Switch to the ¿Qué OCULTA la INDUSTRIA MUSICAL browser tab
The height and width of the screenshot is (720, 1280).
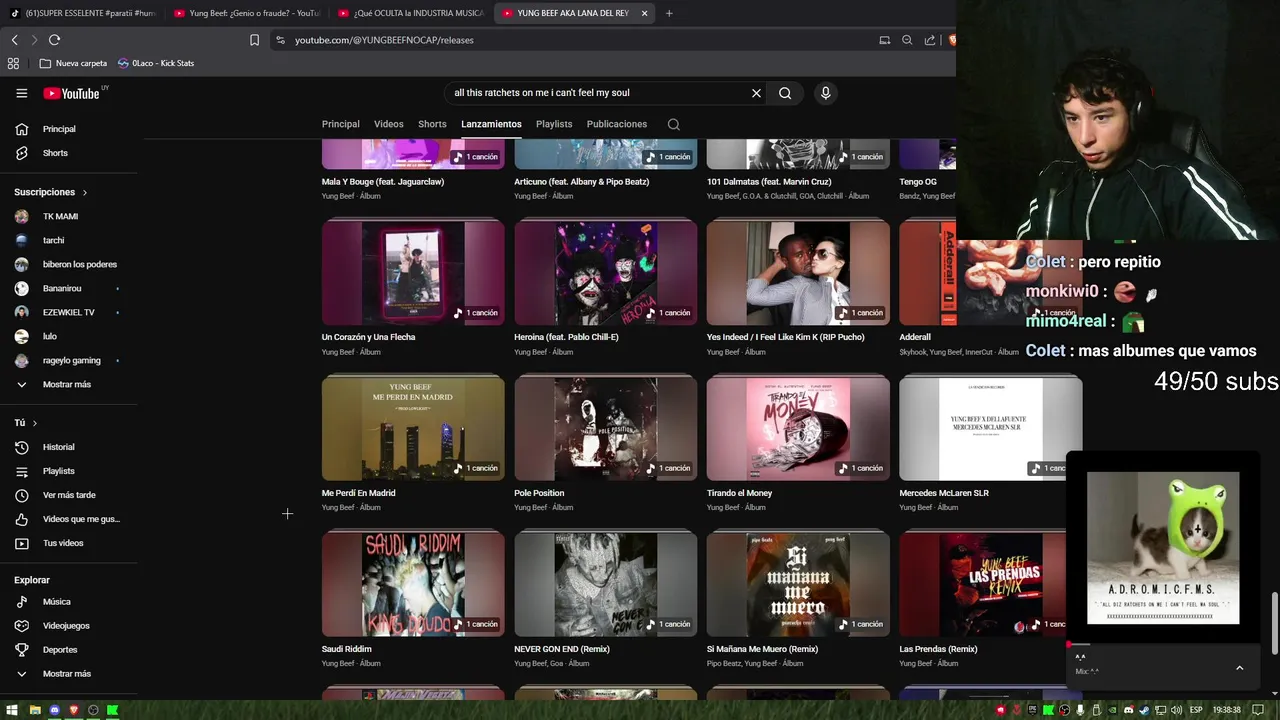click(x=410, y=13)
